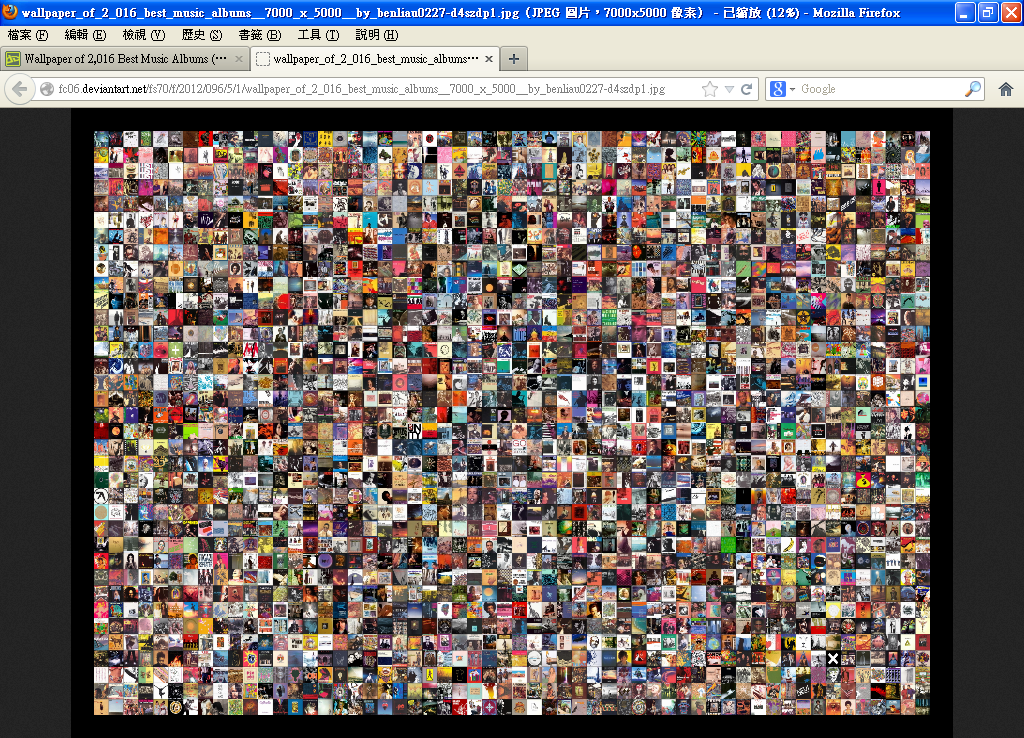The width and height of the screenshot is (1024, 738).
Task: Open the 工具 (Tools) menu
Action: pyautogui.click(x=317, y=35)
